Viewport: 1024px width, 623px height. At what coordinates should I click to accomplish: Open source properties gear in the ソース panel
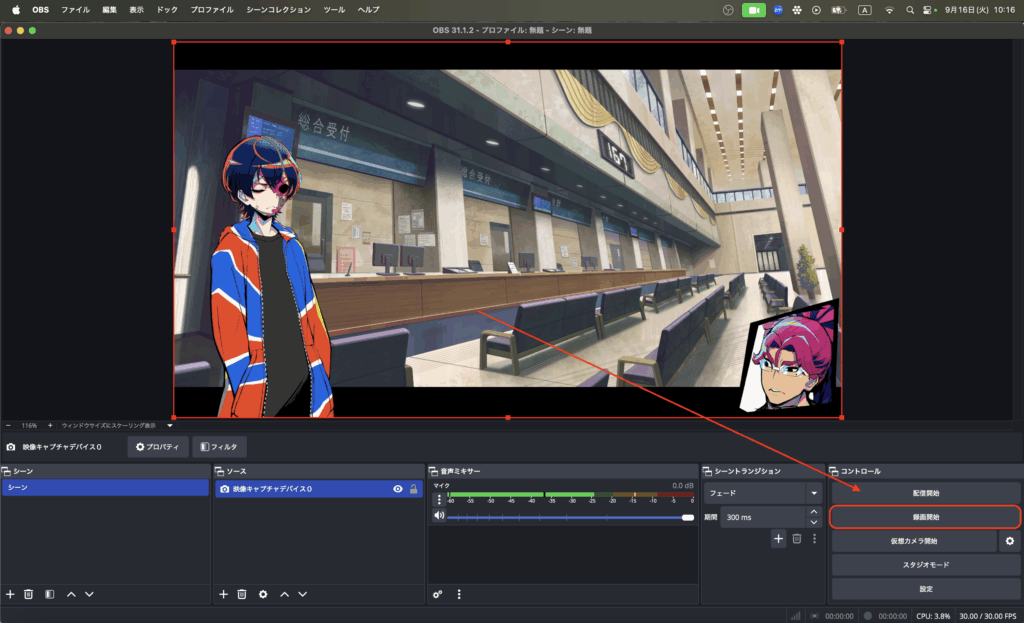263,594
